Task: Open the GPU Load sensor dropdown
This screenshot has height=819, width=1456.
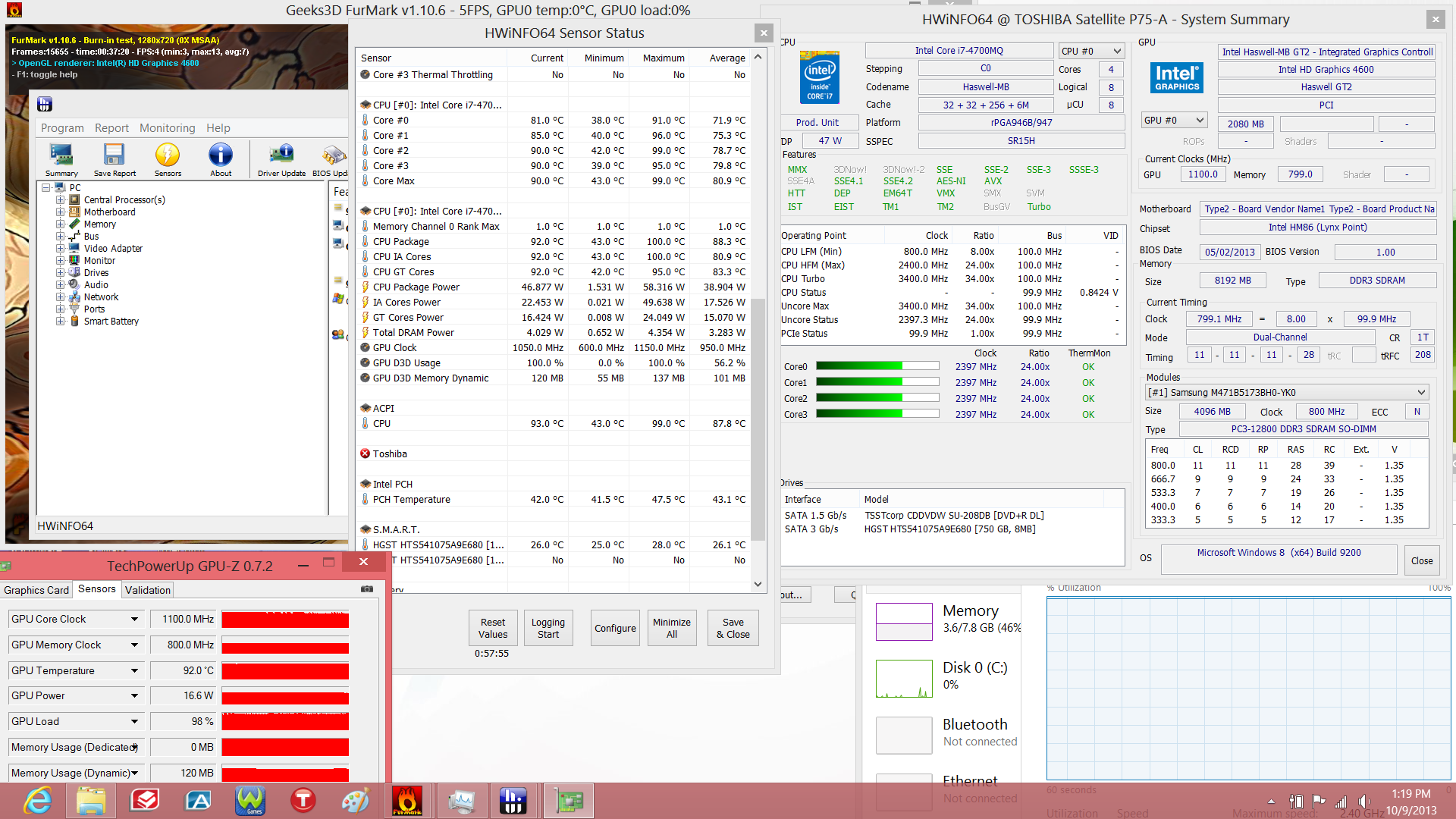Action: tap(134, 722)
